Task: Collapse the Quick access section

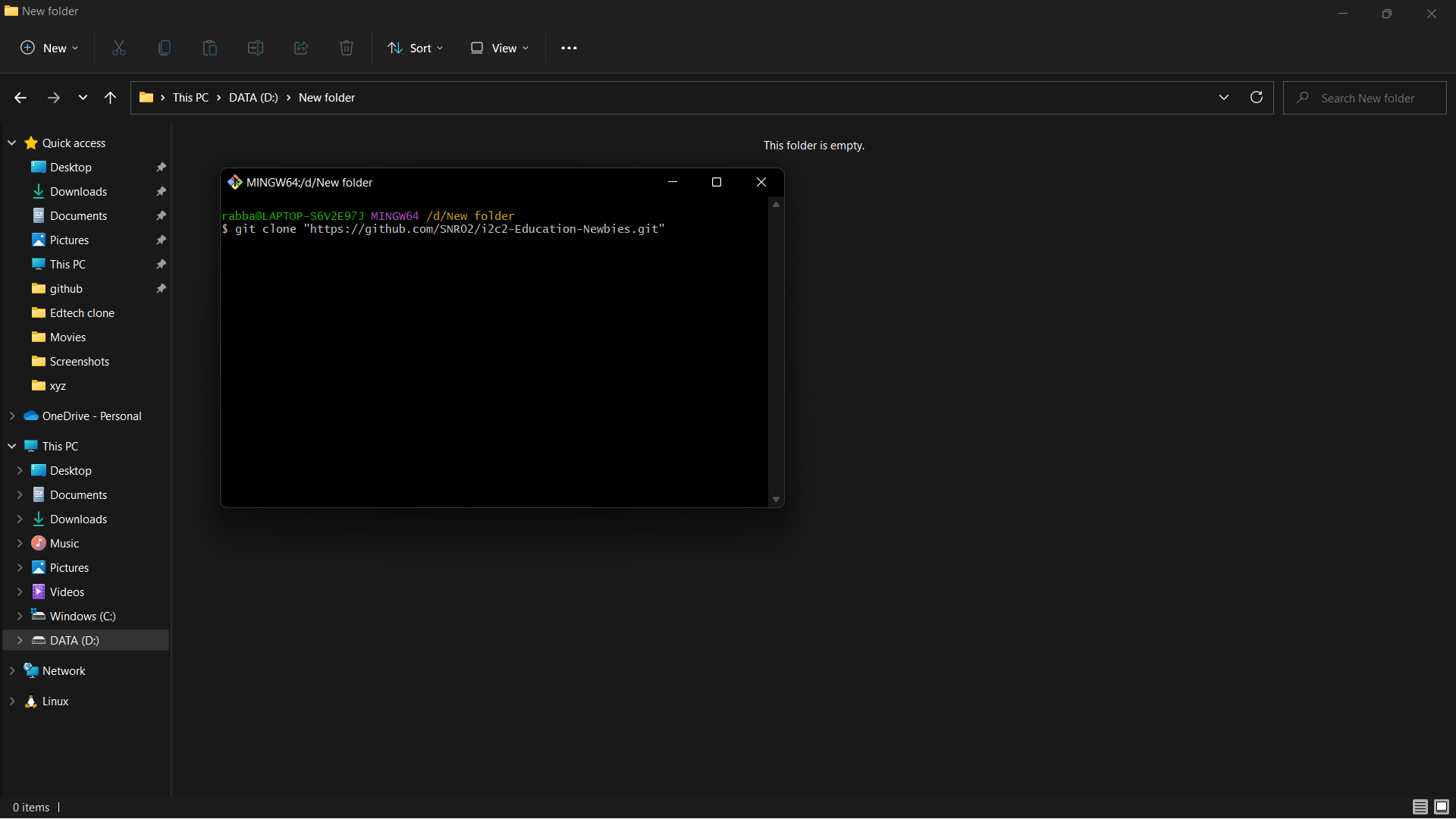Action: point(12,143)
